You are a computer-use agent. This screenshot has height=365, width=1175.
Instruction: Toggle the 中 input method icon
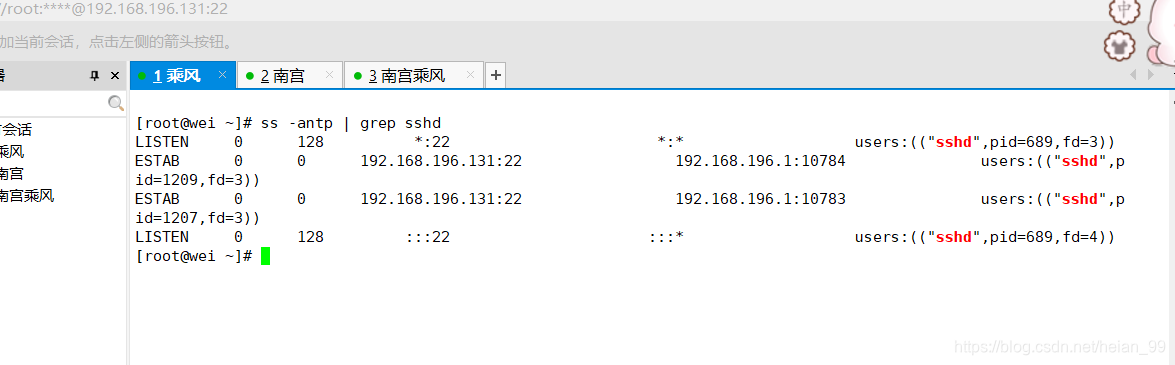coord(1123,10)
